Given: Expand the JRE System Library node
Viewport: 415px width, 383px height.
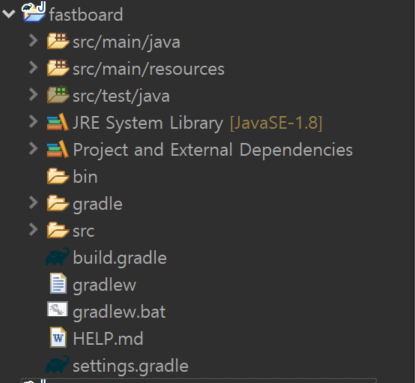Looking at the screenshot, I should tap(33, 122).
